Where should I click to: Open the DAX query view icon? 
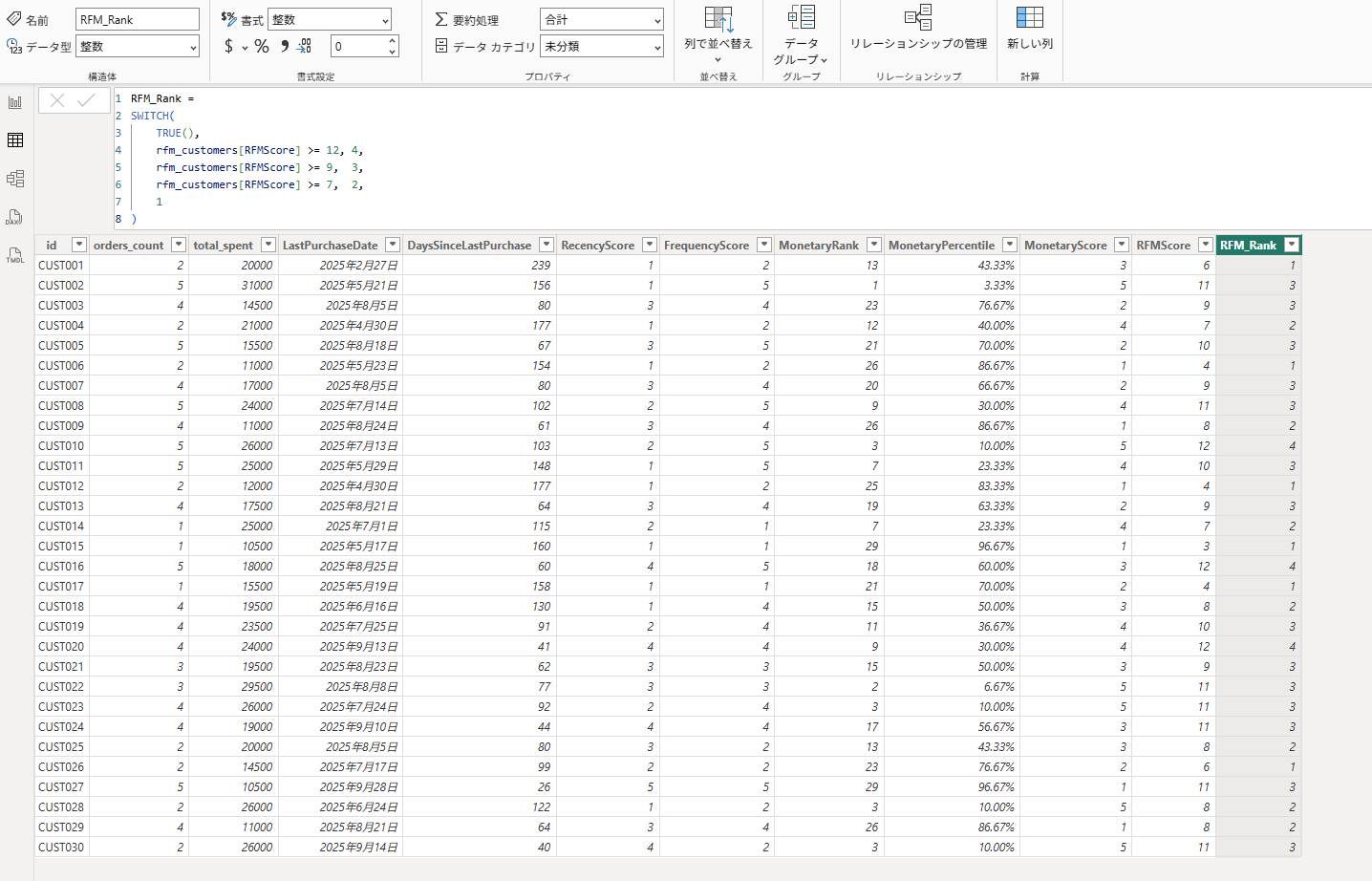tap(15, 217)
